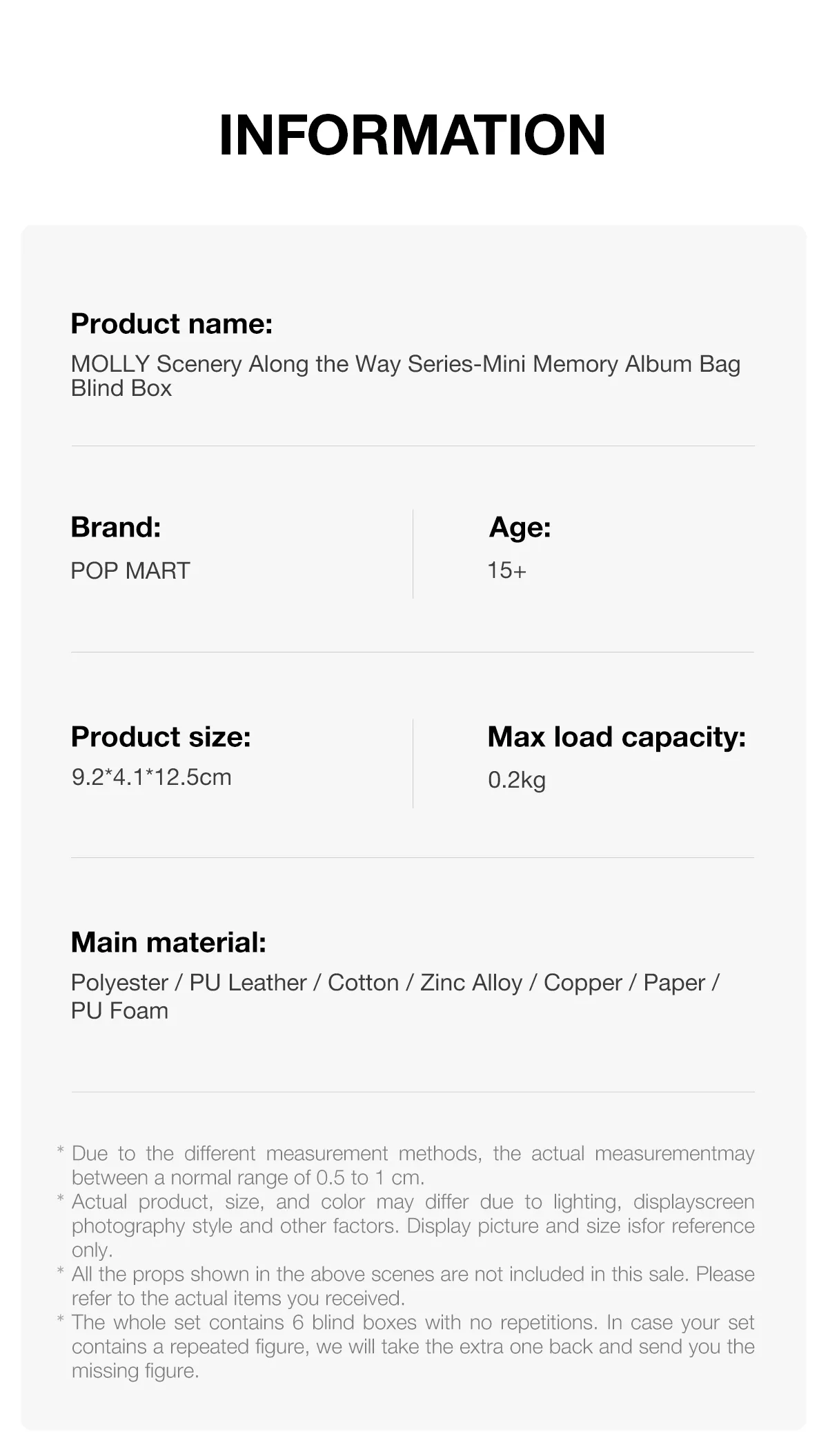
Task: Select the POP MART brand value
Action: point(130,571)
